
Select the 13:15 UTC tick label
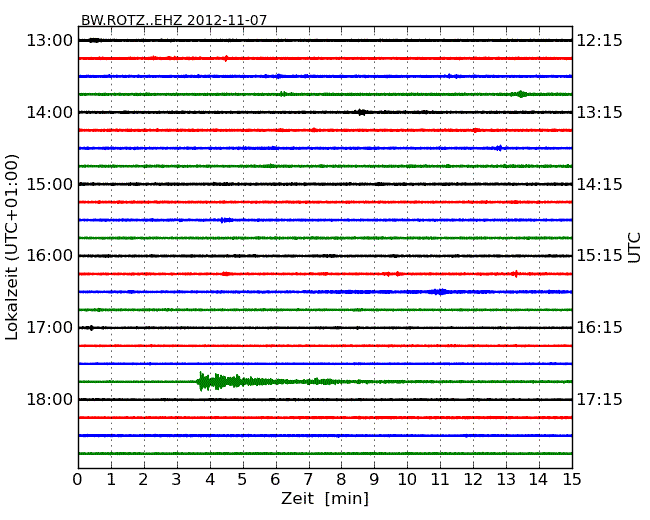[x=600, y=112]
